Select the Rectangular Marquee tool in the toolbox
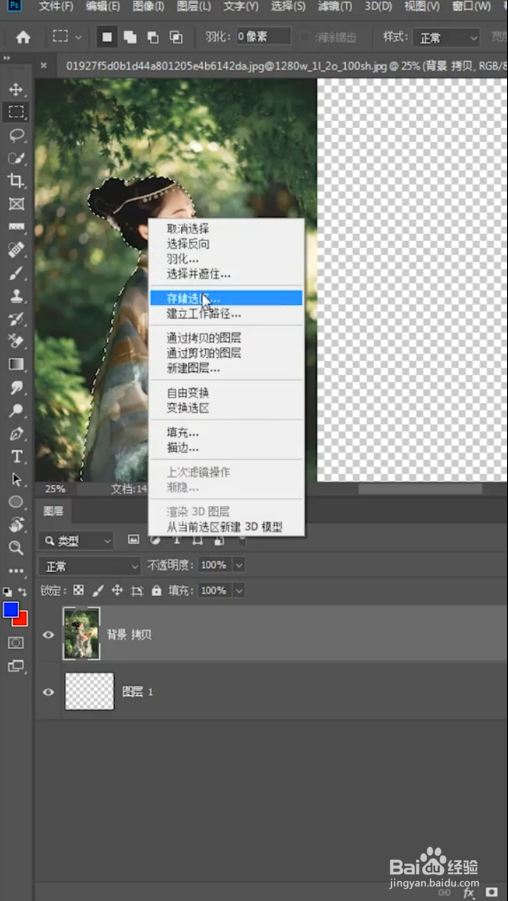 click(x=16, y=112)
